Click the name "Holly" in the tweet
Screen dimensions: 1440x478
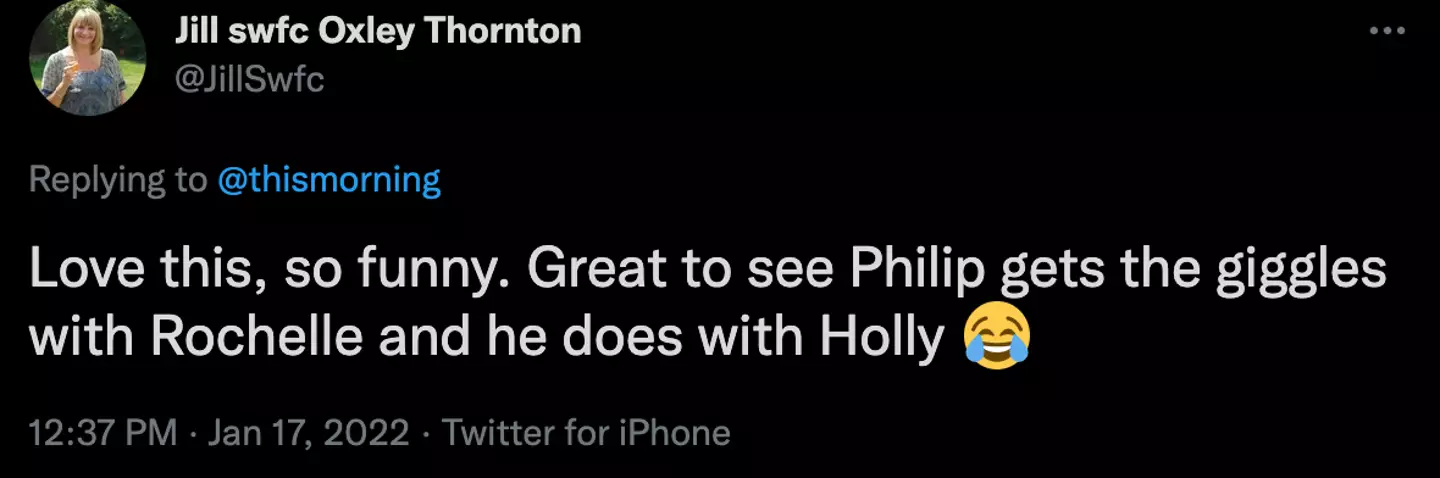[881, 339]
